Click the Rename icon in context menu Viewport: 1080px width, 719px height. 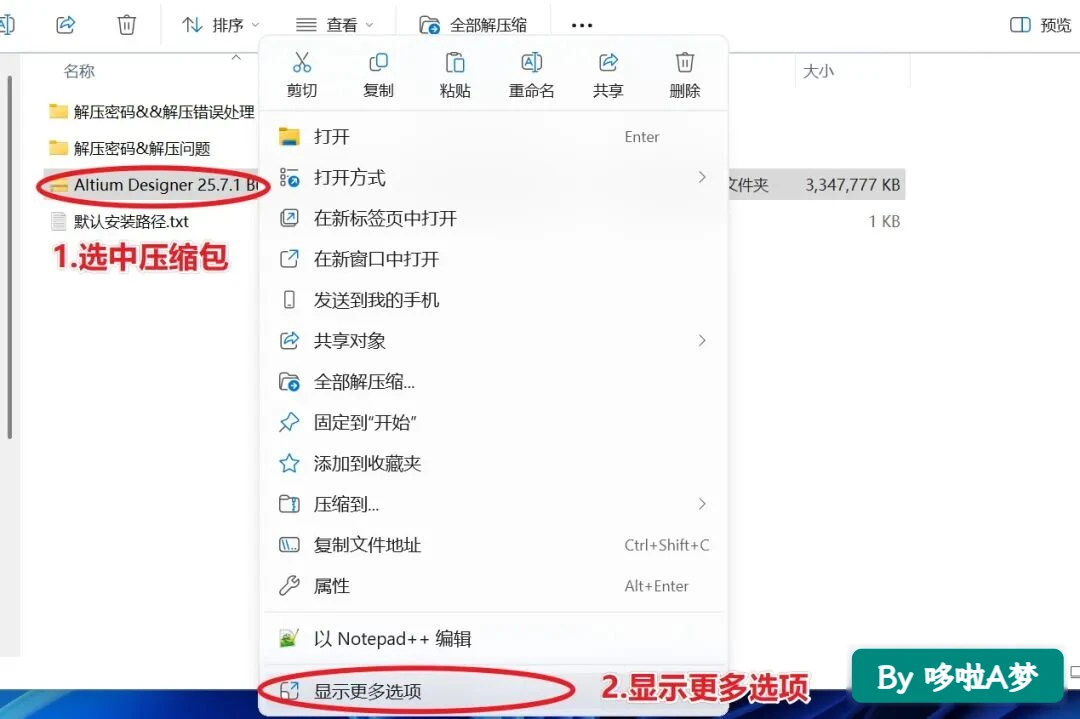click(531, 63)
